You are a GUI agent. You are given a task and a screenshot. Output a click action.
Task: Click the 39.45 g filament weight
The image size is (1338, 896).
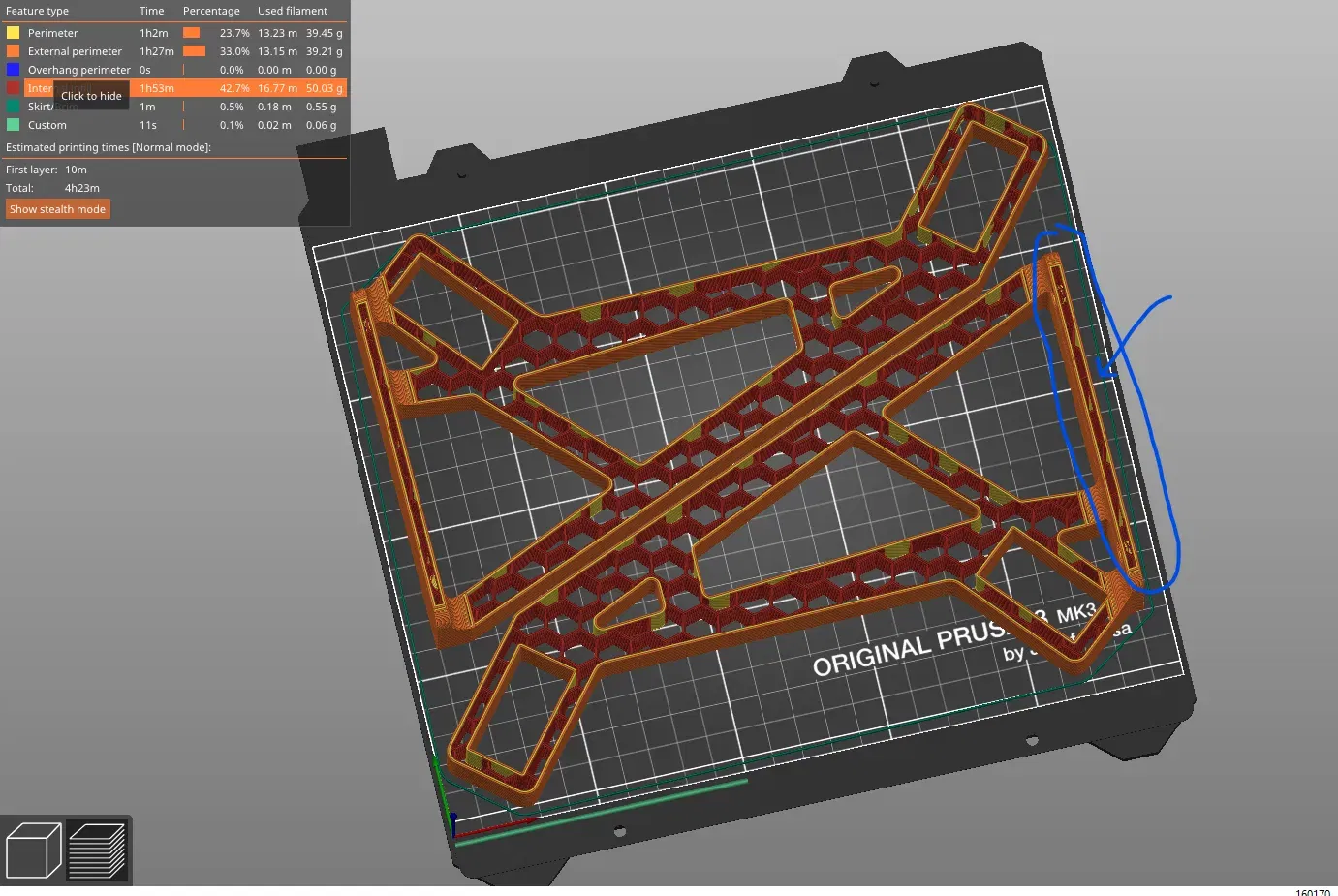[x=325, y=33]
